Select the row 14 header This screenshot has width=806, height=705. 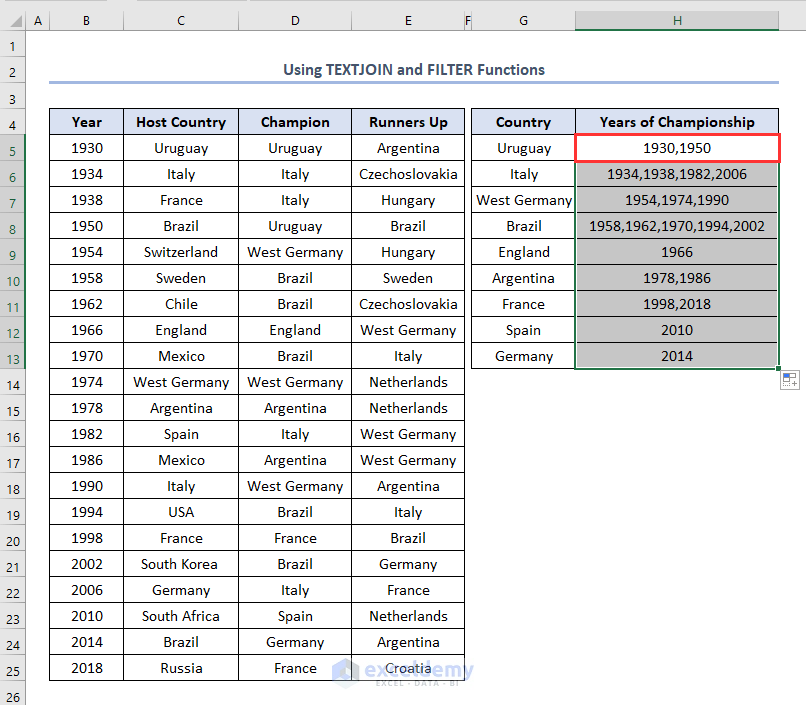point(13,383)
